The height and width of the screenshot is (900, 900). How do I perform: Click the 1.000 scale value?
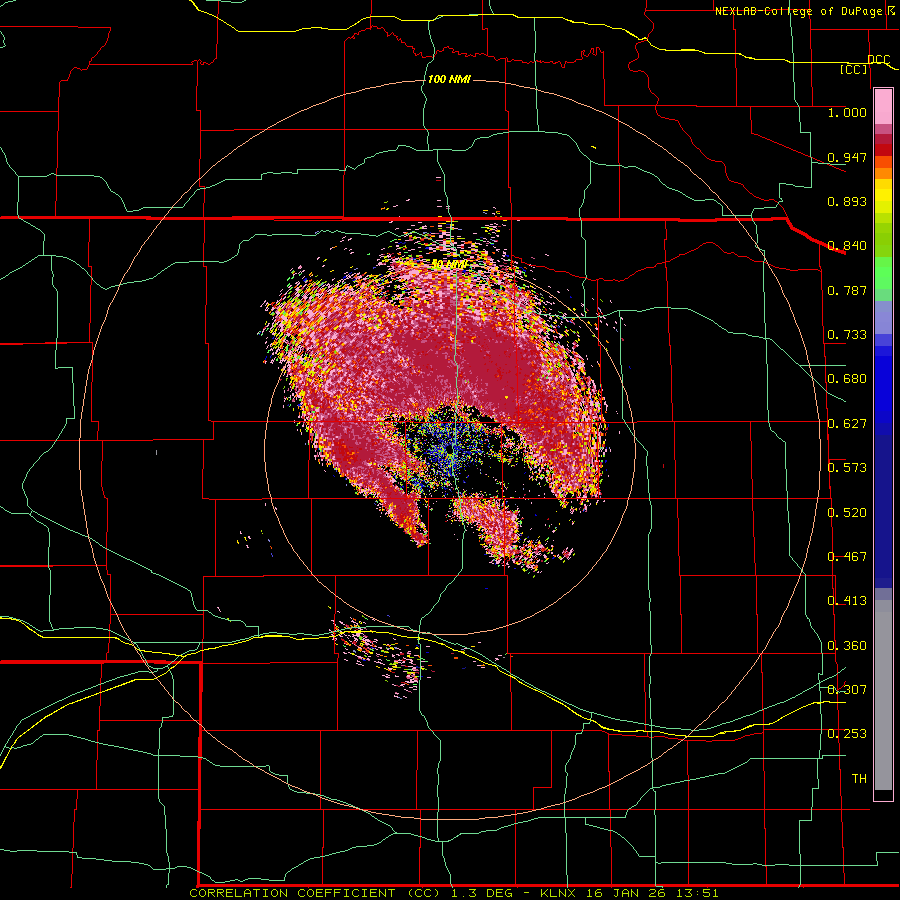(847, 112)
